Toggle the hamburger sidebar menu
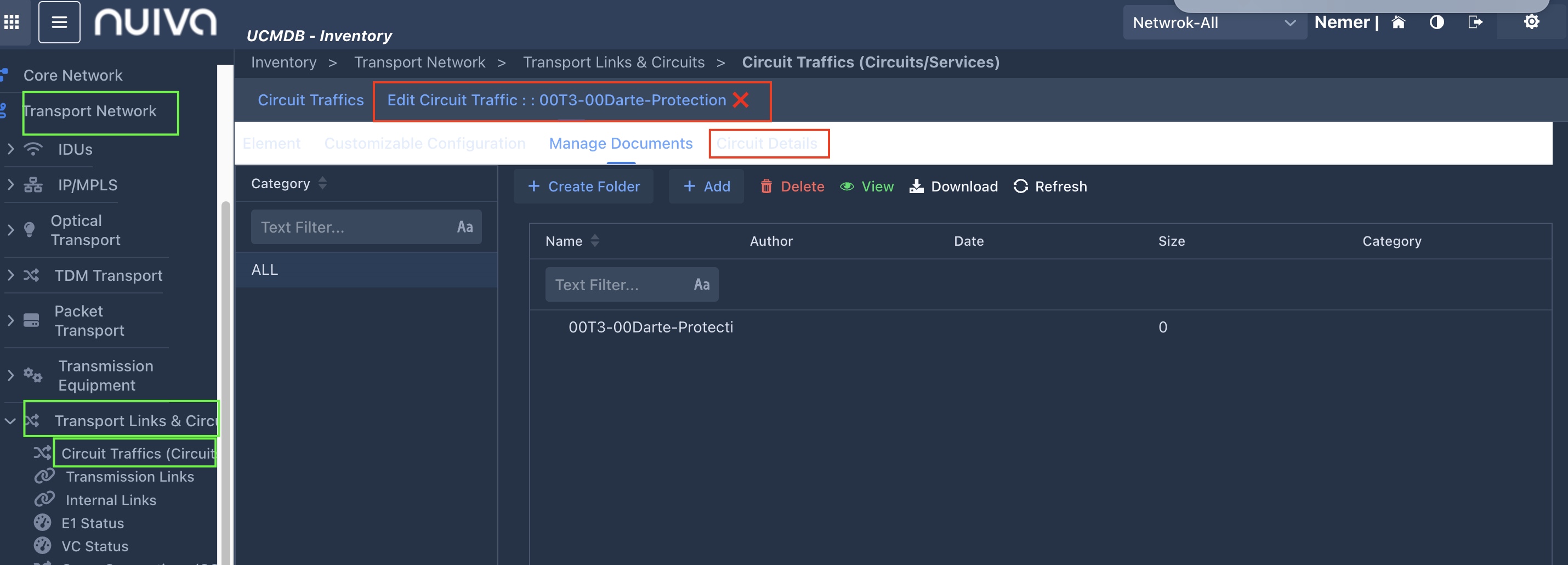The image size is (1568, 565). 59,22
